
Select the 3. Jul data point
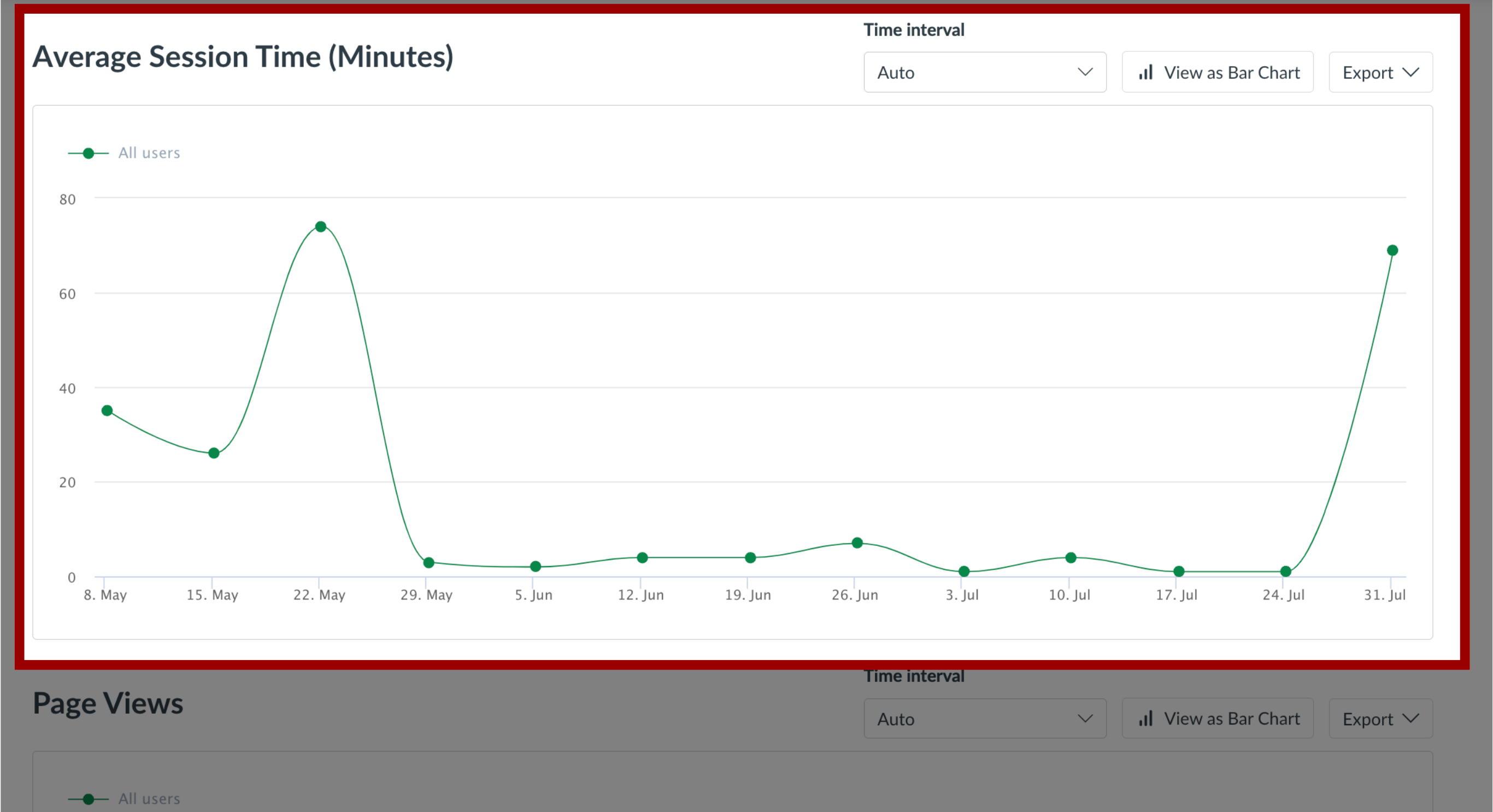point(965,572)
